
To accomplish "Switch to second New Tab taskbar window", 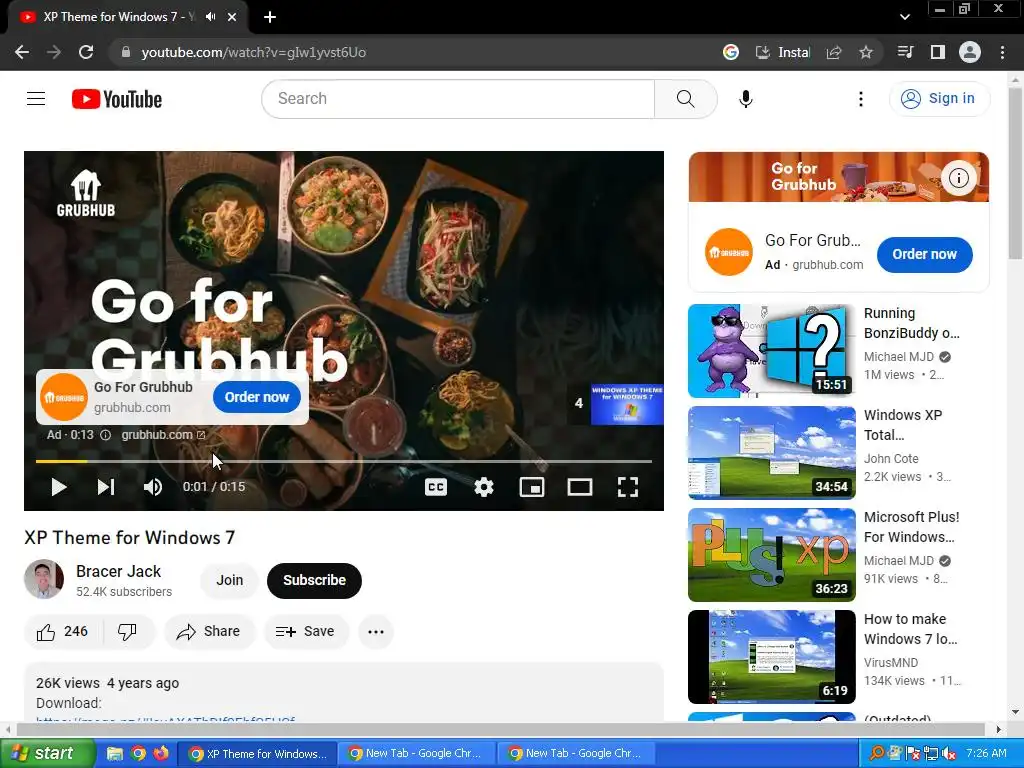I will [576, 754].
